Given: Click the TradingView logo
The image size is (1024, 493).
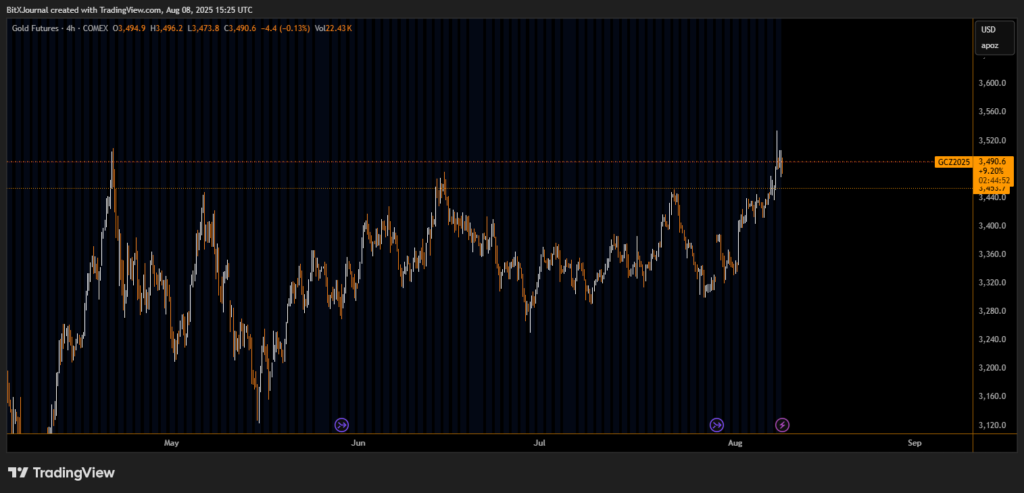Looking at the screenshot, I should (61, 472).
